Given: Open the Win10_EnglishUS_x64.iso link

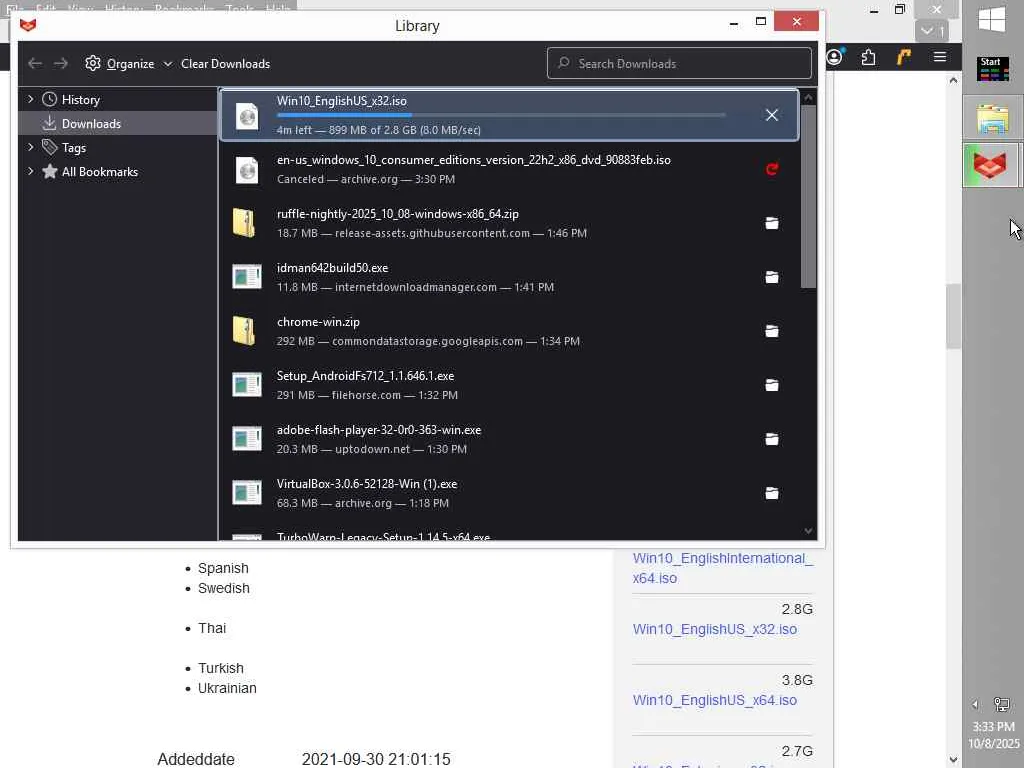Looking at the screenshot, I should click(714, 700).
